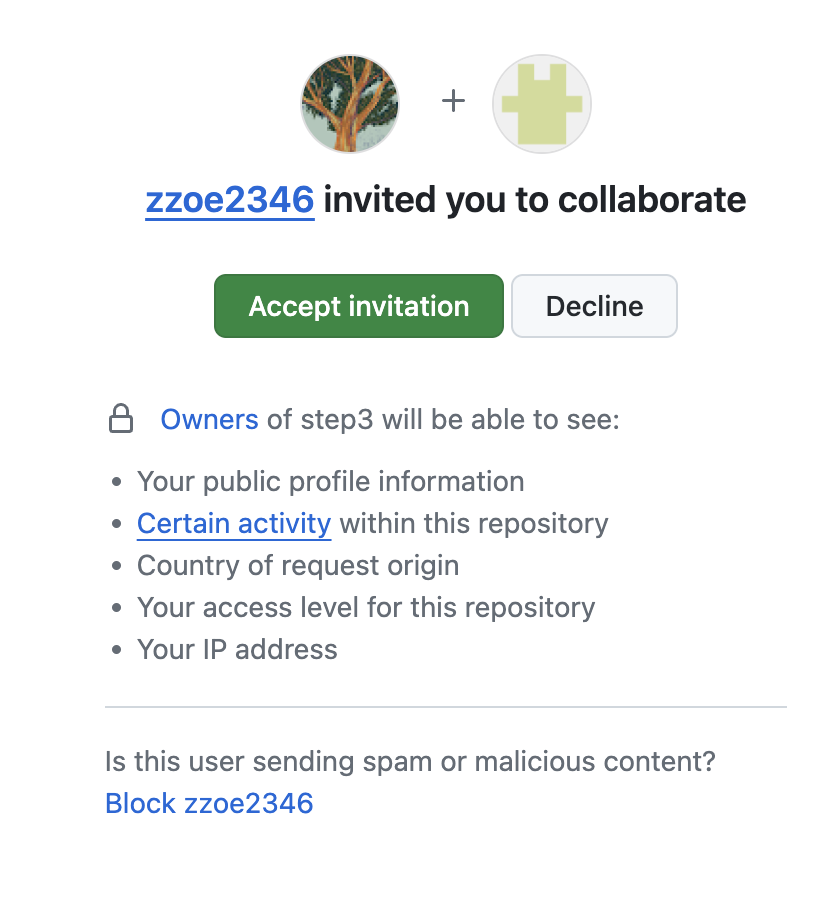Open the Owners link

click(x=209, y=419)
